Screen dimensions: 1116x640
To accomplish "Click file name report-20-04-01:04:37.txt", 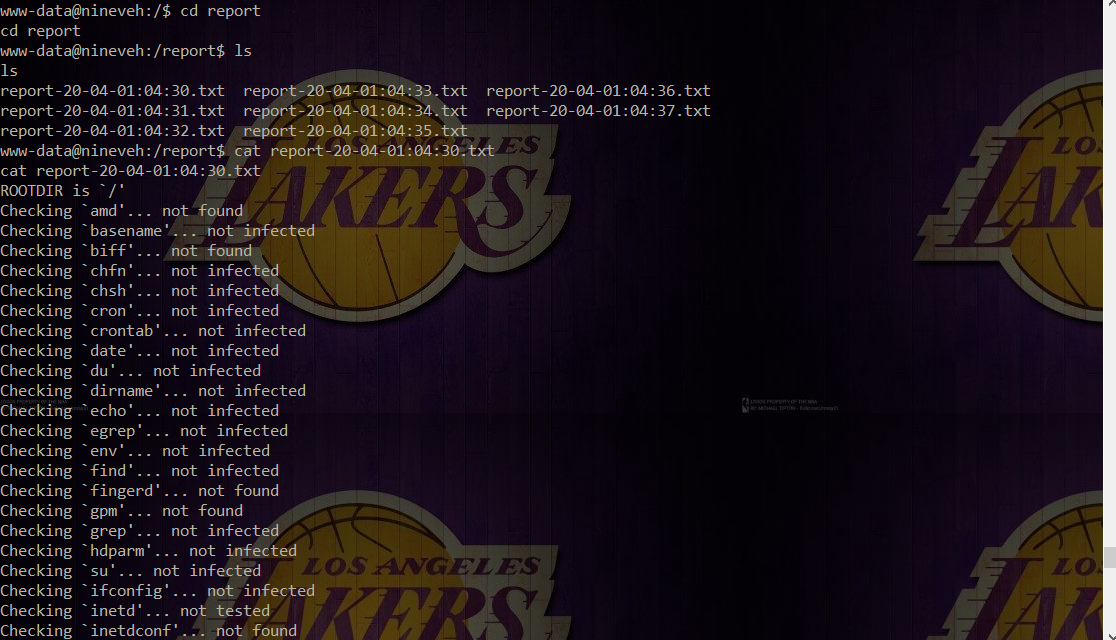I will 598,111.
